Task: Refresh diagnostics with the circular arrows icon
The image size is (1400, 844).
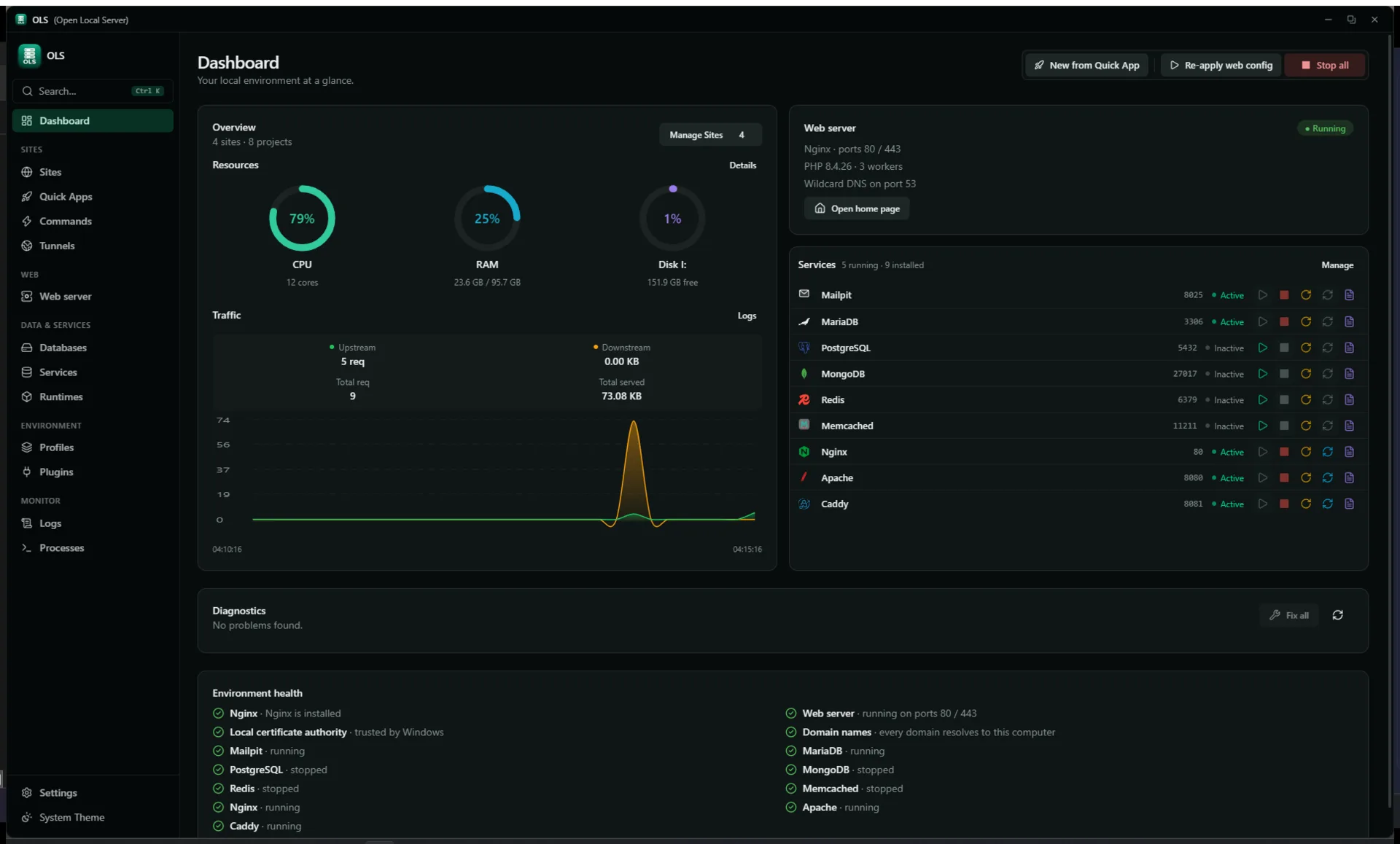Action: click(1338, 615)
